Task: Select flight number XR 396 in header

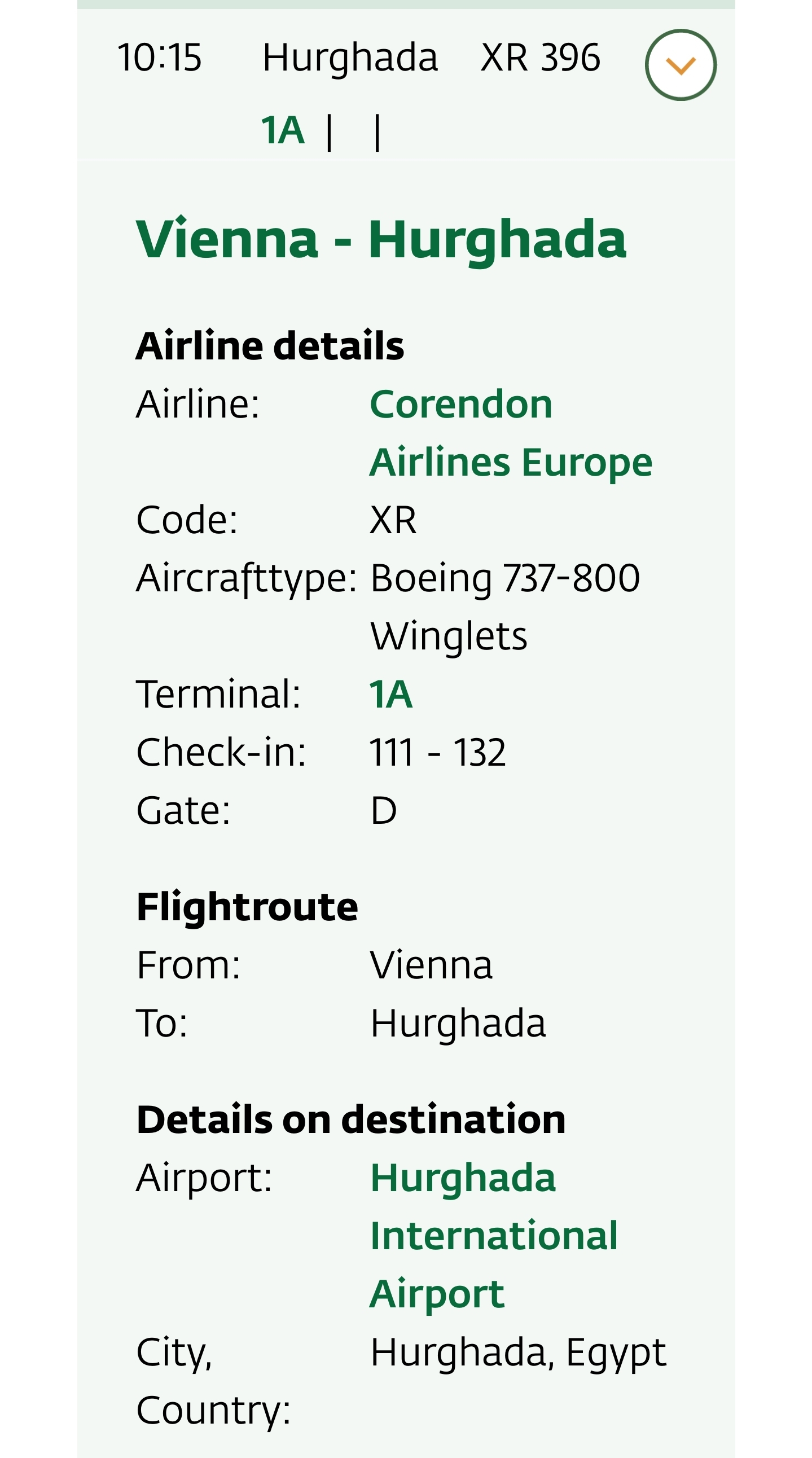Action: tap(540, 57)
